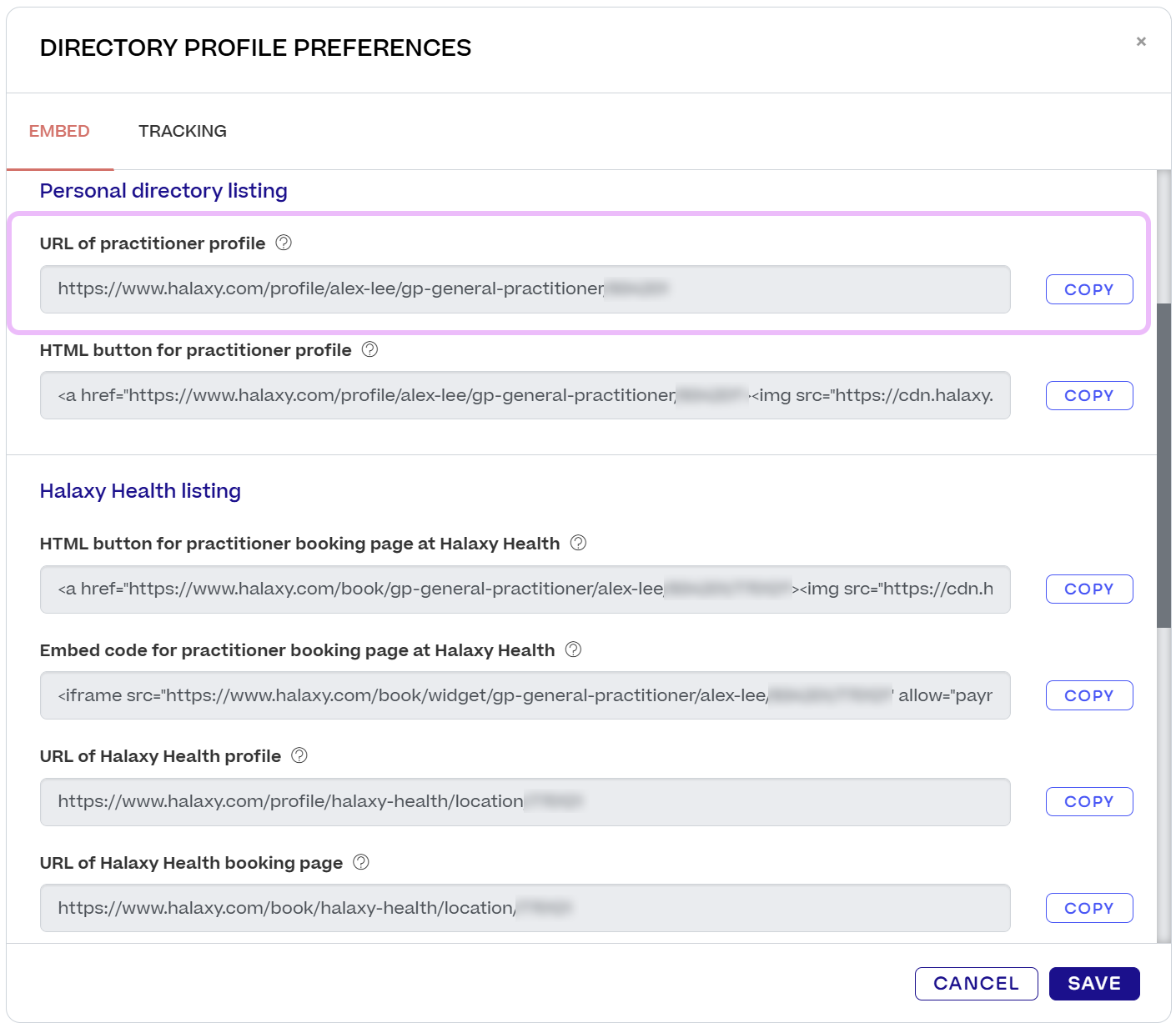Click help icon for HTML button practitioner profile
This screenshot has height=1028, width=1176.
click(x=369, y=349)
